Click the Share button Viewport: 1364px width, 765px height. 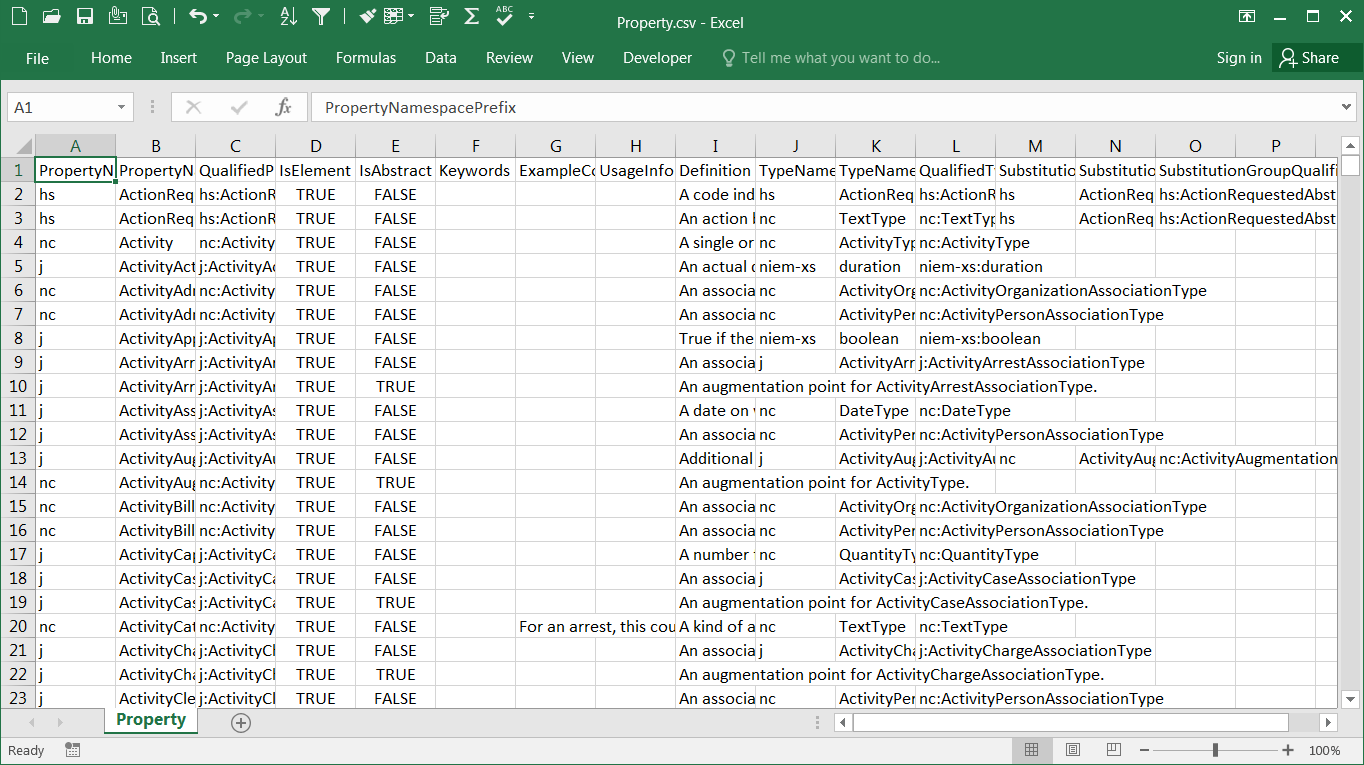(1309, 58)
